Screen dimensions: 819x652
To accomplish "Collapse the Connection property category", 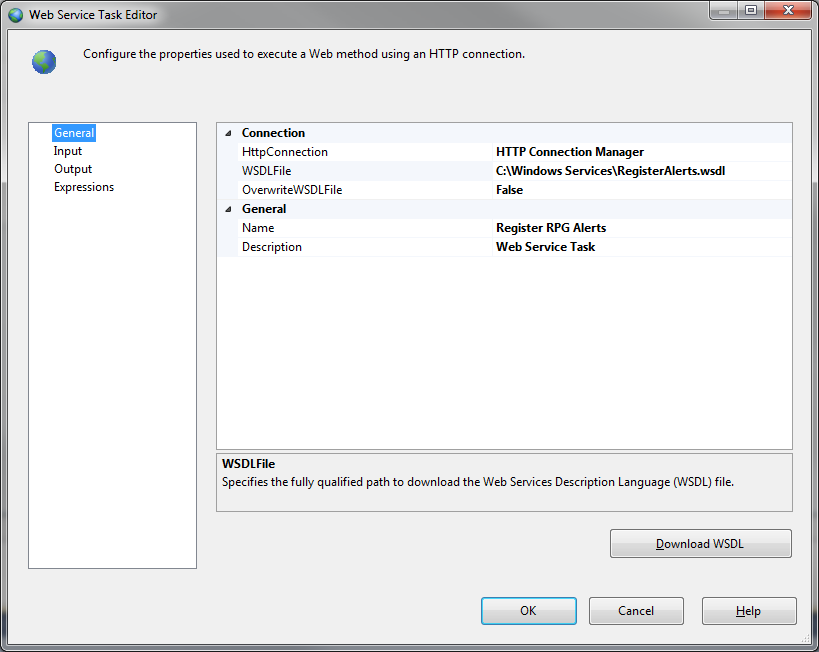I will 227,133.
